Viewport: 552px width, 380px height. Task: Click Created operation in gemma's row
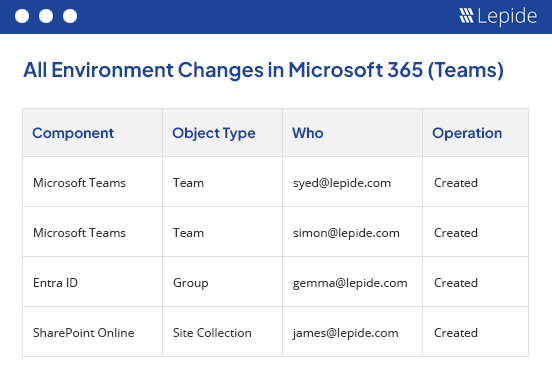coord(456,283)
